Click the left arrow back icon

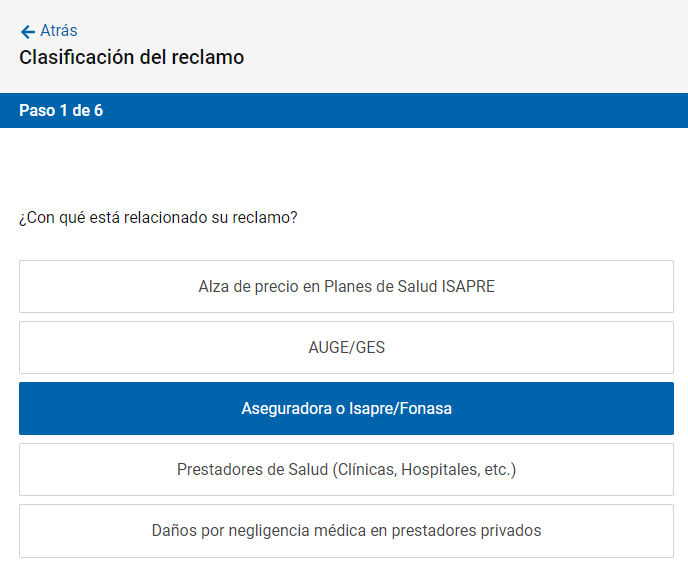[27, 32]
